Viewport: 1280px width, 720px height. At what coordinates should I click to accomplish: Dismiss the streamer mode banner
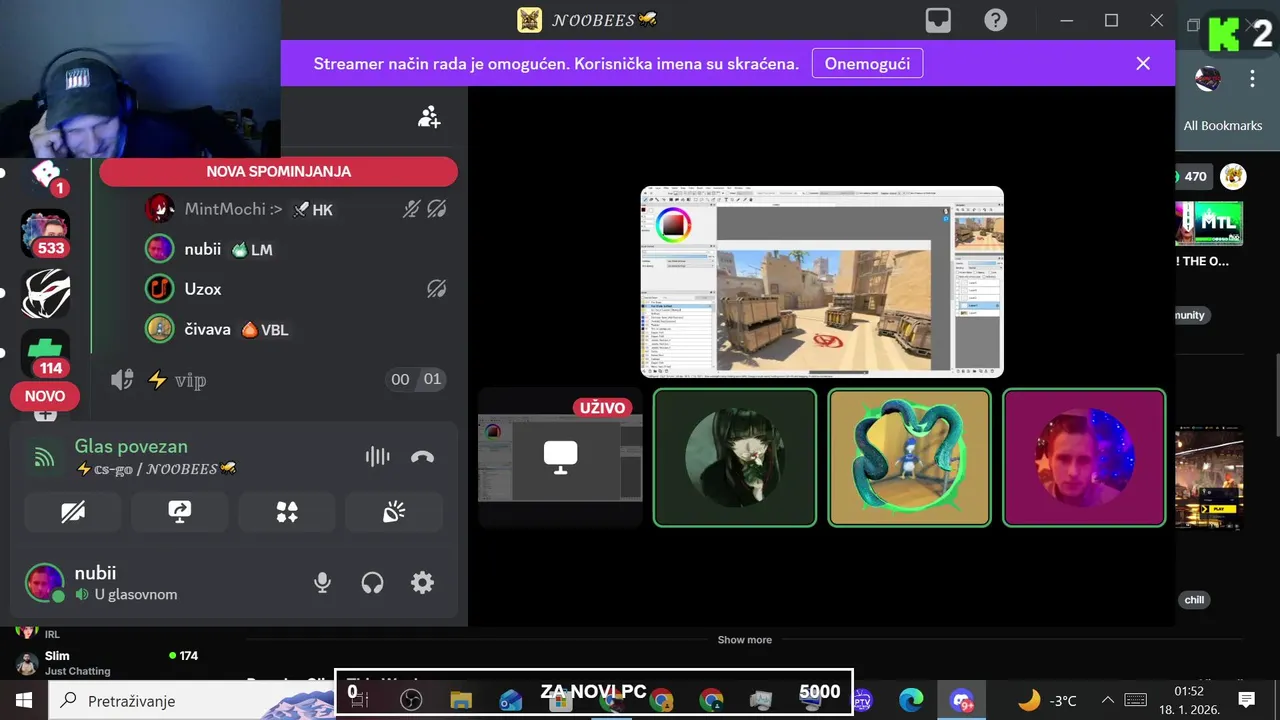(x=1143, y=64)
